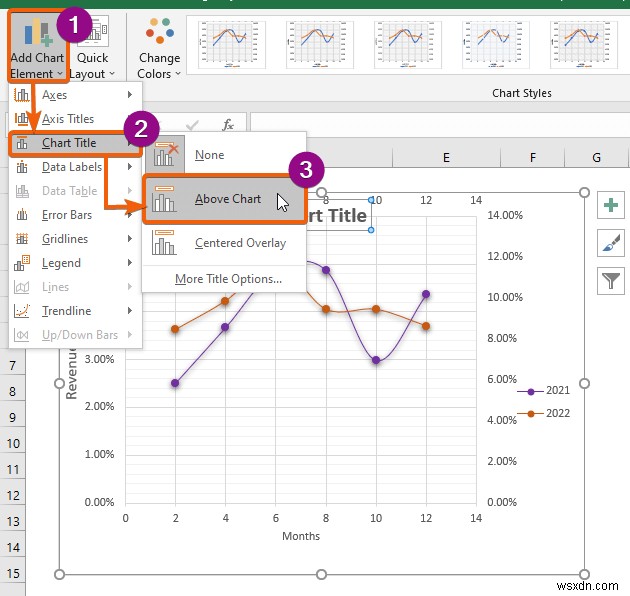Click the 2021 legend entry
Screen dimensions: 630x596
[x=543, y=390]
